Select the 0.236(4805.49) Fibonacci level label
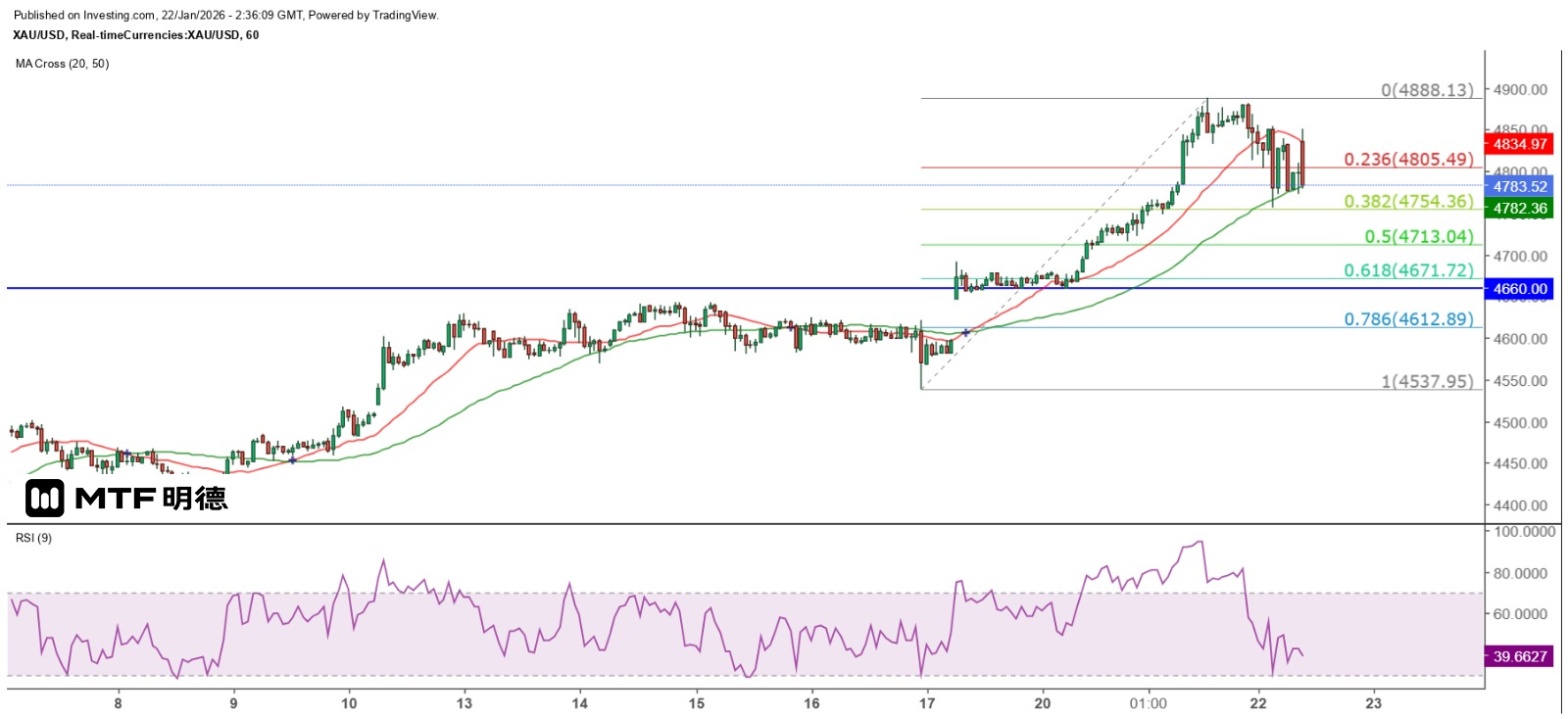 [x=1408, y=159]
